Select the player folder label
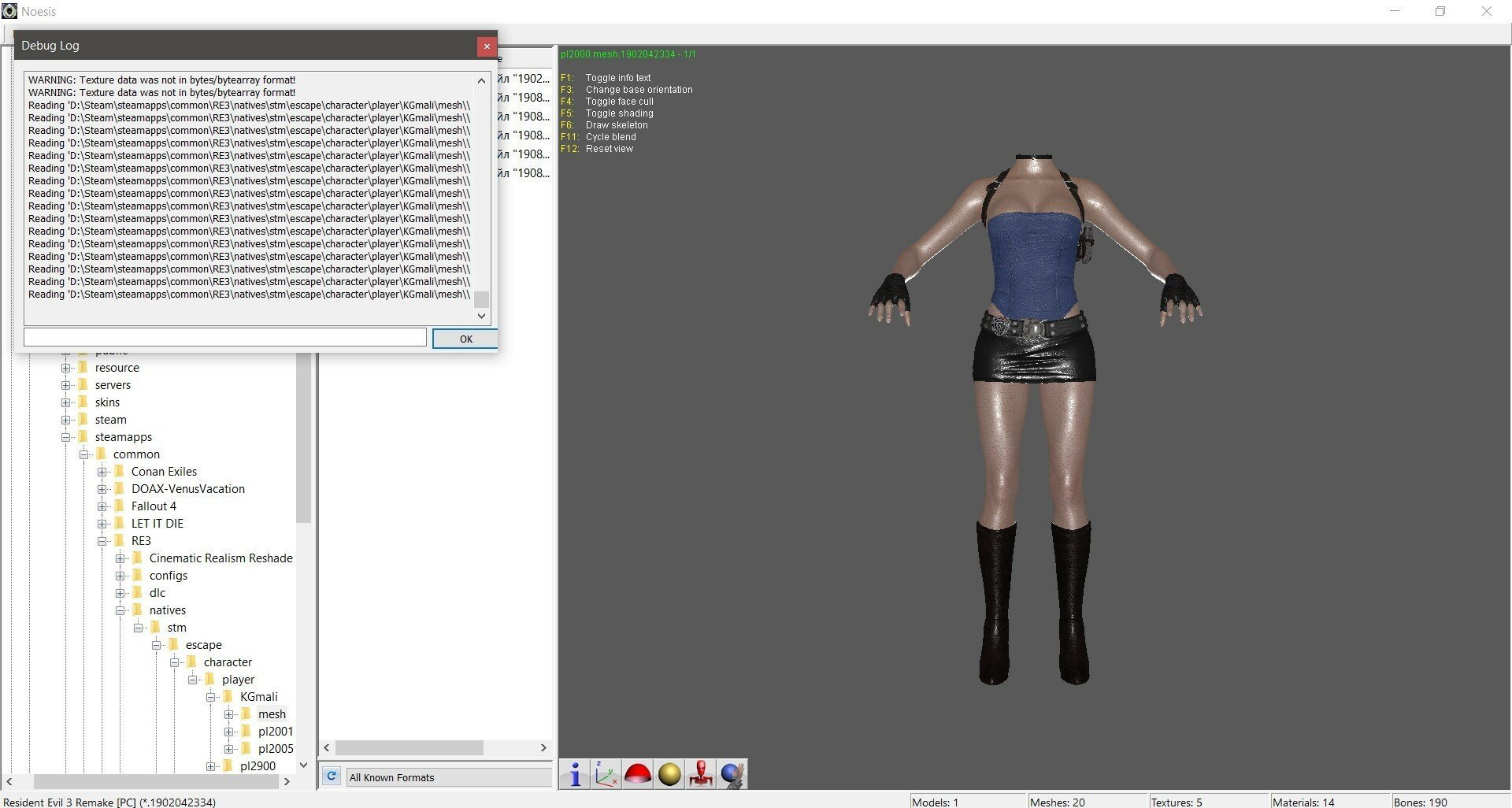 [238, 680]
